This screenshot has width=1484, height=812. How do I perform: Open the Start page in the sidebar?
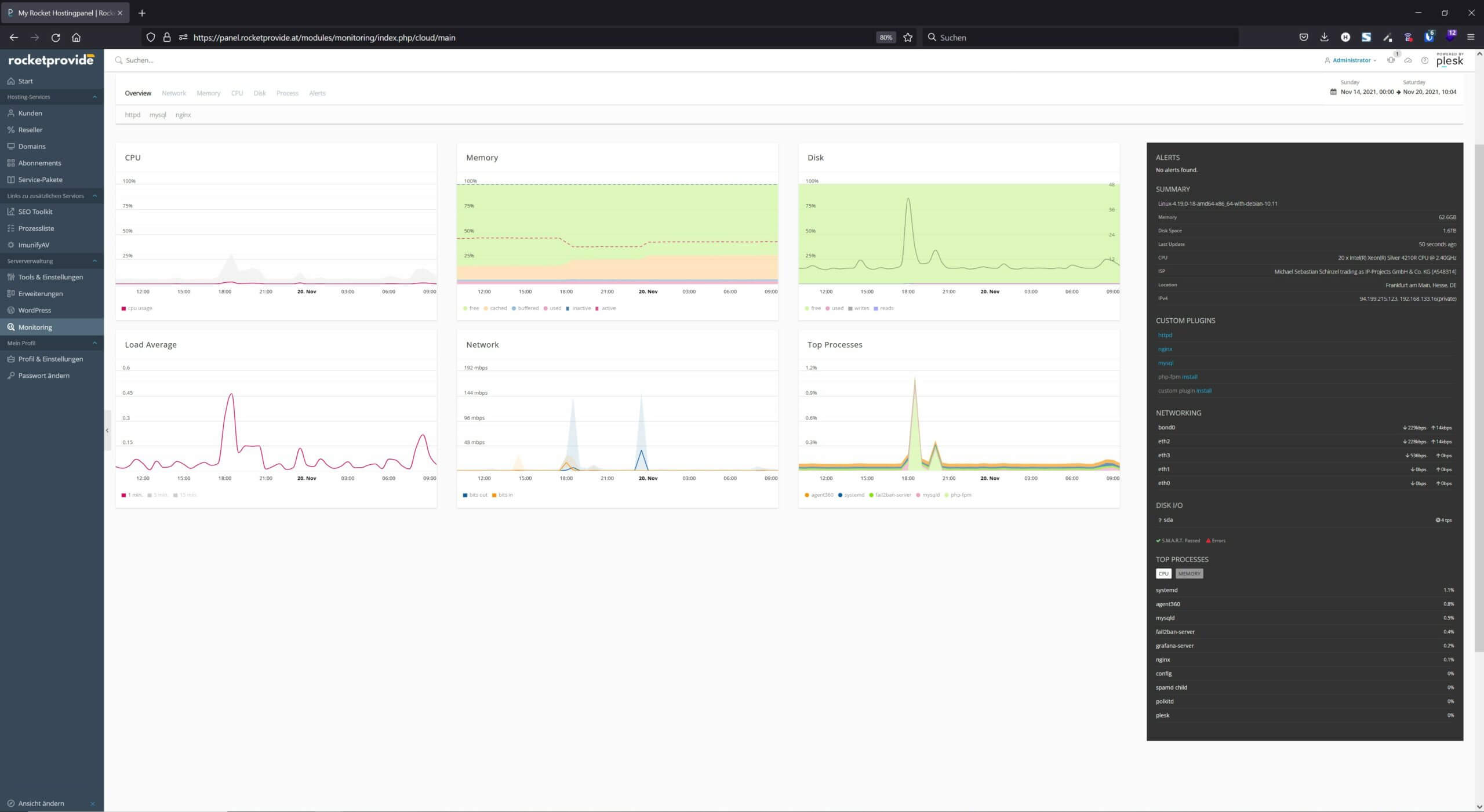coord(26,81)
